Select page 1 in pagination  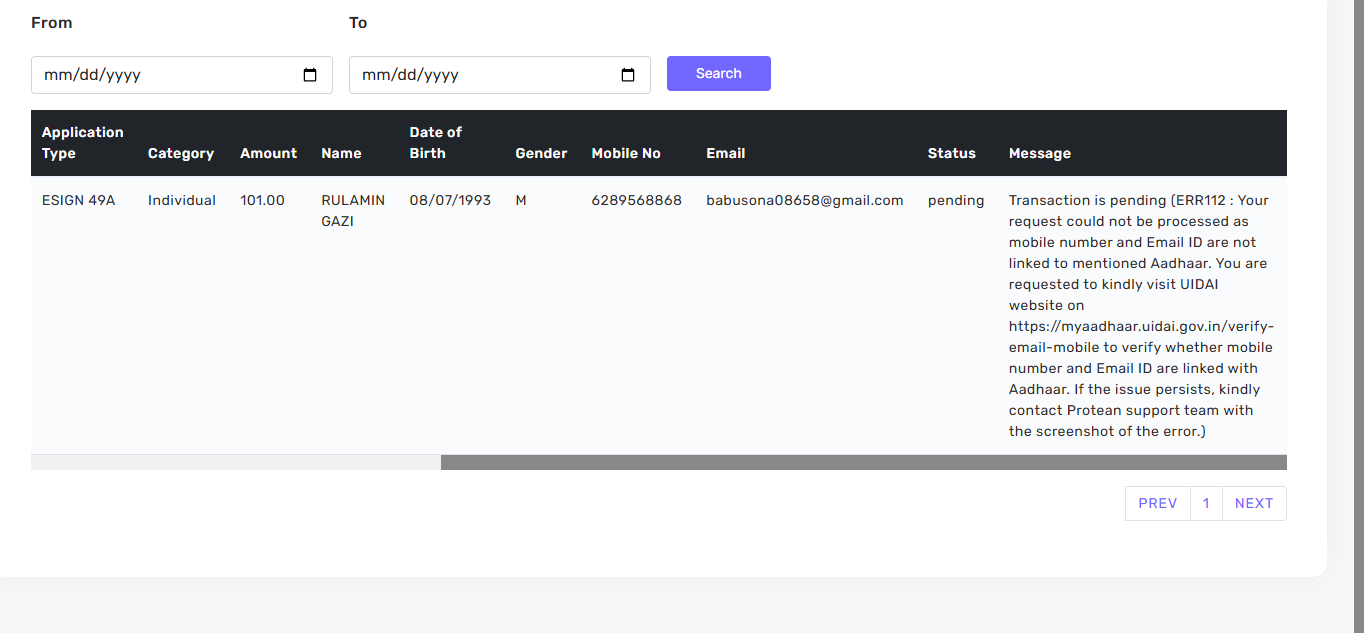(1206, 504)
